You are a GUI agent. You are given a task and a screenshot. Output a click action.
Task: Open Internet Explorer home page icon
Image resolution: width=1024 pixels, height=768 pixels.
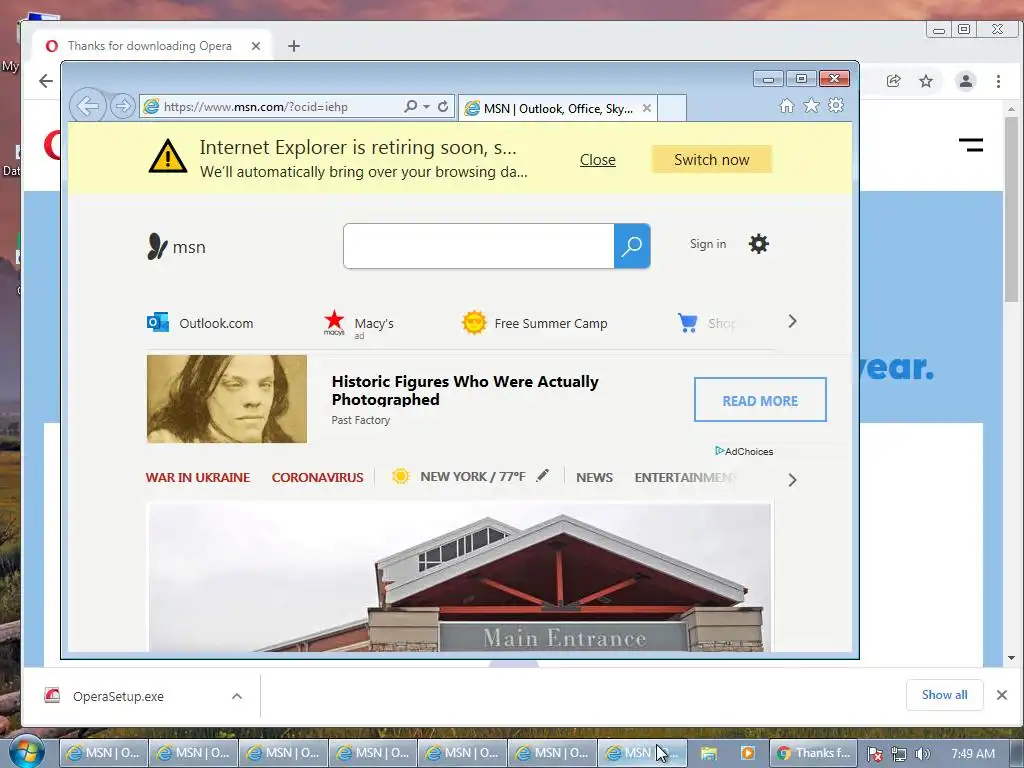click(x=787, y=106)
